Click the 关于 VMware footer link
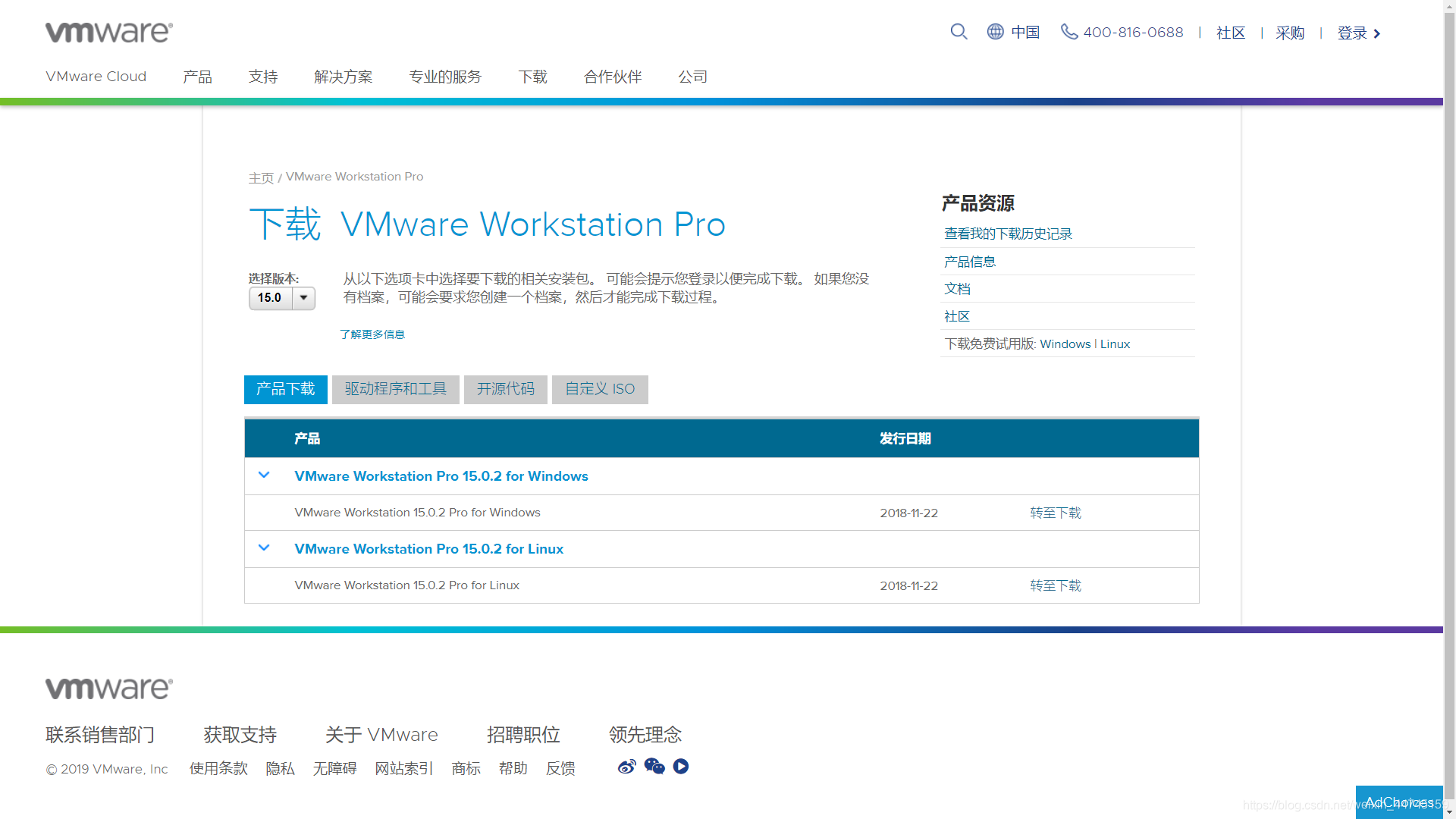The image size is (1456, 819). 381,735
